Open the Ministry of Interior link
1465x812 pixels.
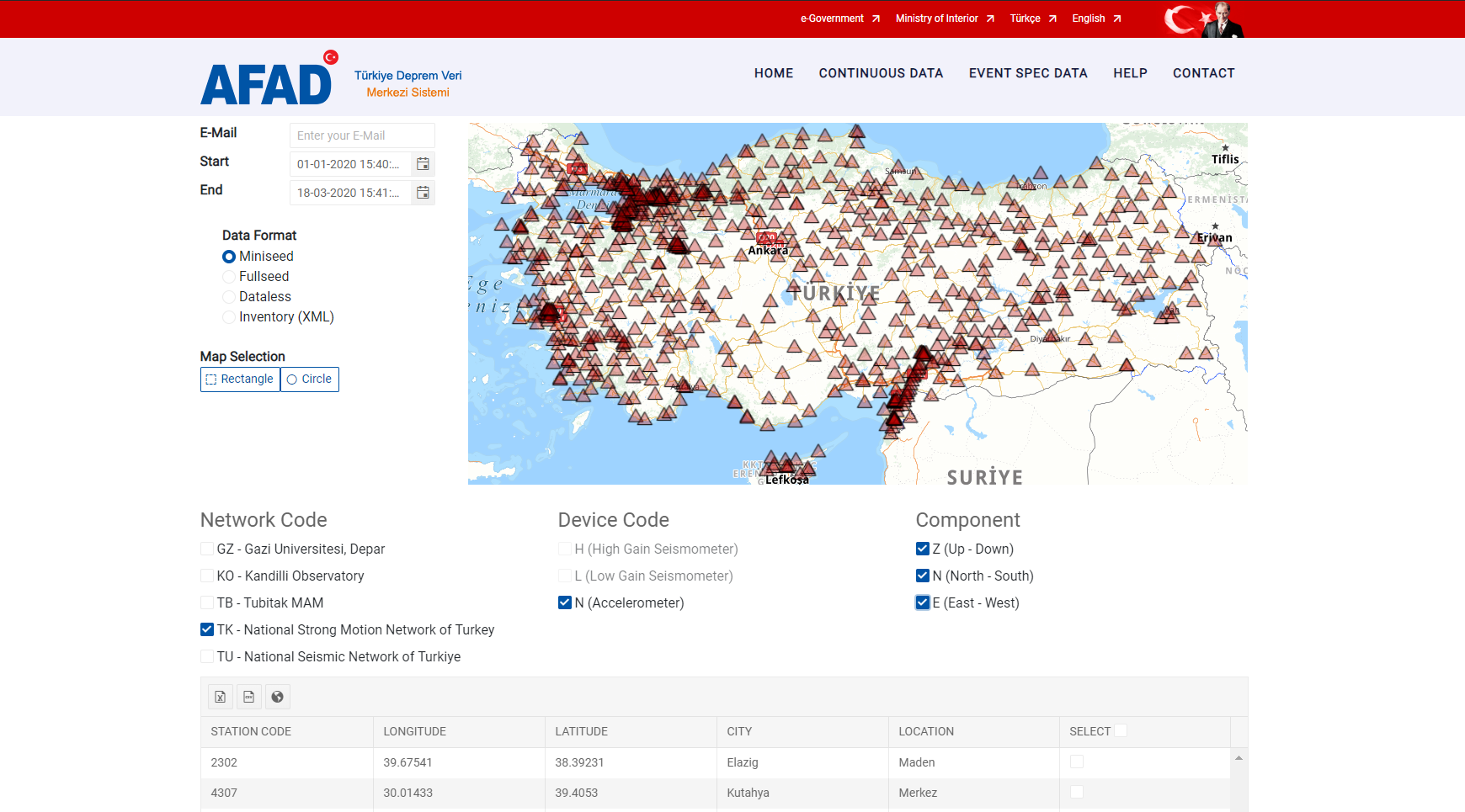[945, 19]
